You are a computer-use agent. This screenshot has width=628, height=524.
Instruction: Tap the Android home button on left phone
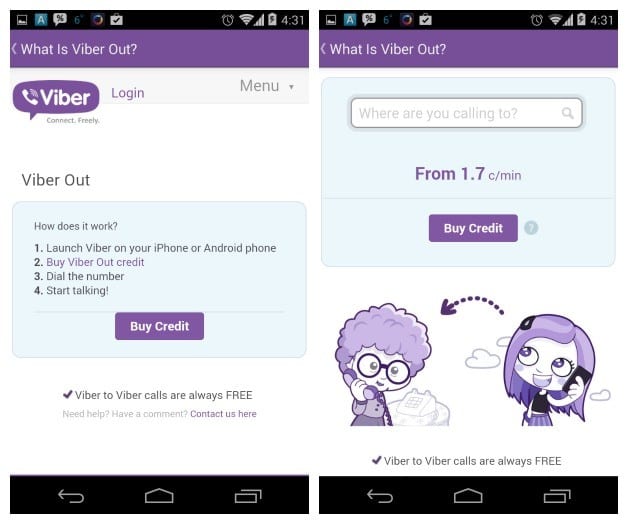pos(159,496)
